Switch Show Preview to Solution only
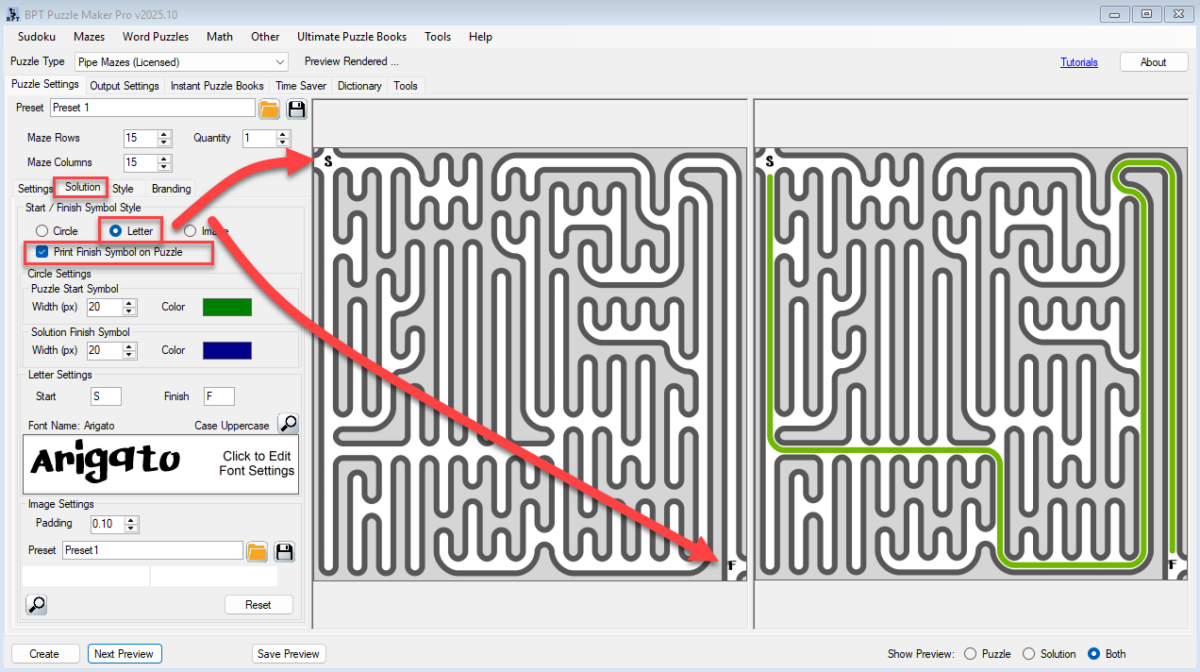The height and width of the screenshot is (672, 1200). click(1032, 653)
